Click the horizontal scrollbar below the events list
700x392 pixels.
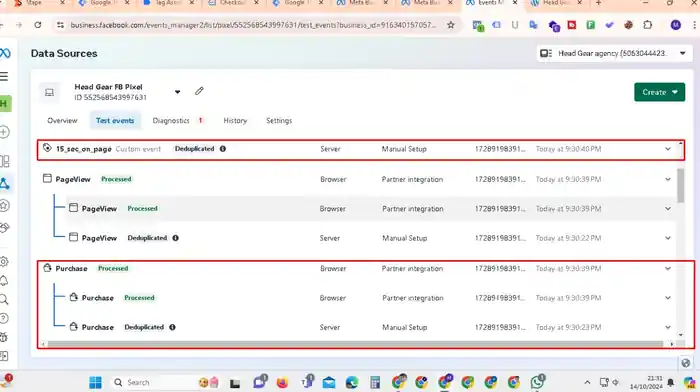point(355,344)
